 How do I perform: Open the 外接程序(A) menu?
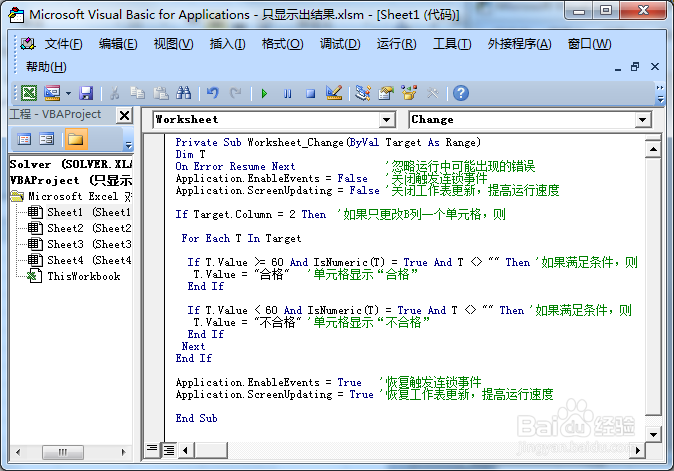click(x=519, y=44)
